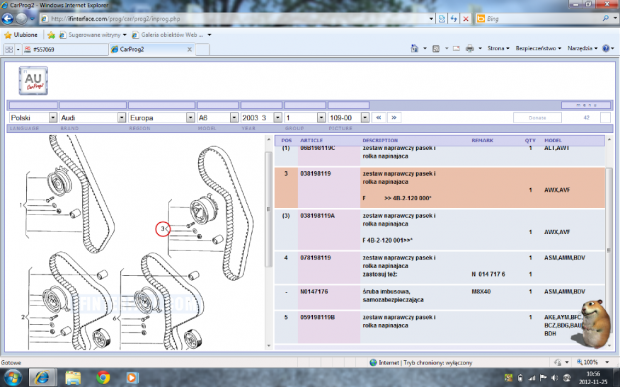The height and width of the screenshot is (387, 620).
Task: Open the 109-00 picture dropdown
Action: [349, 118]
